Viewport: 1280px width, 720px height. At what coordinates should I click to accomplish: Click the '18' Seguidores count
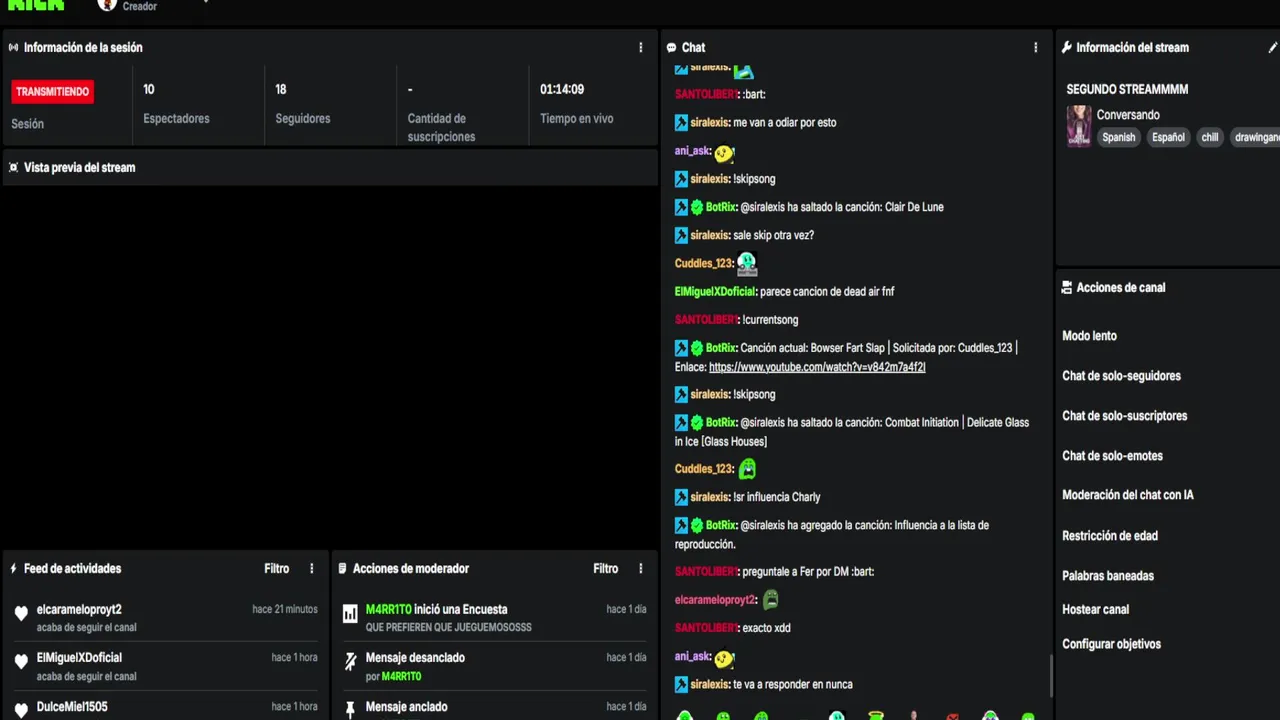coord(281,89)
